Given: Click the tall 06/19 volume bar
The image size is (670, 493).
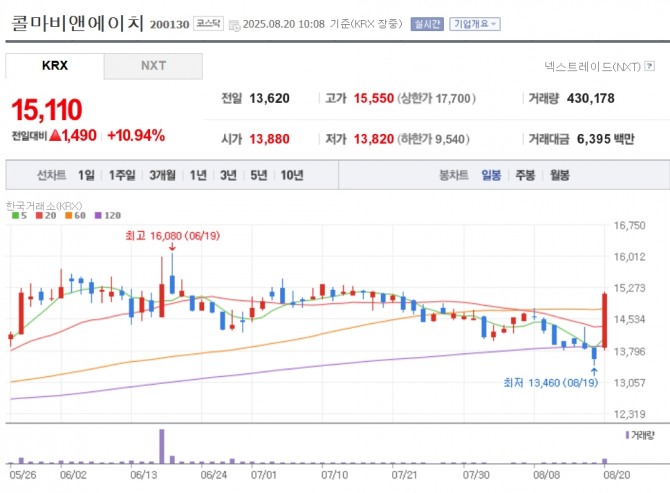Looking at the screenshot, I should pyautogui.click(x=162, y=446).
